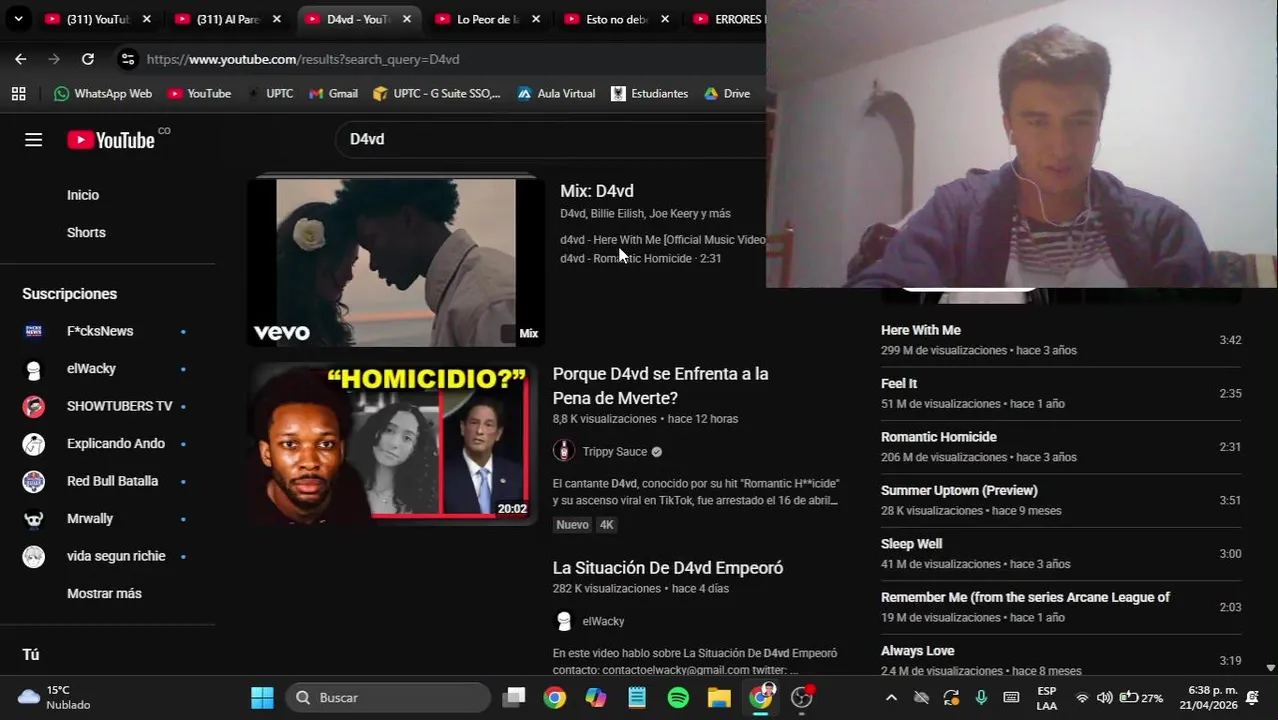Select the 'D4vd - YouTube' tab
Screen dimensions: 1278x720
tap(357, 19)
